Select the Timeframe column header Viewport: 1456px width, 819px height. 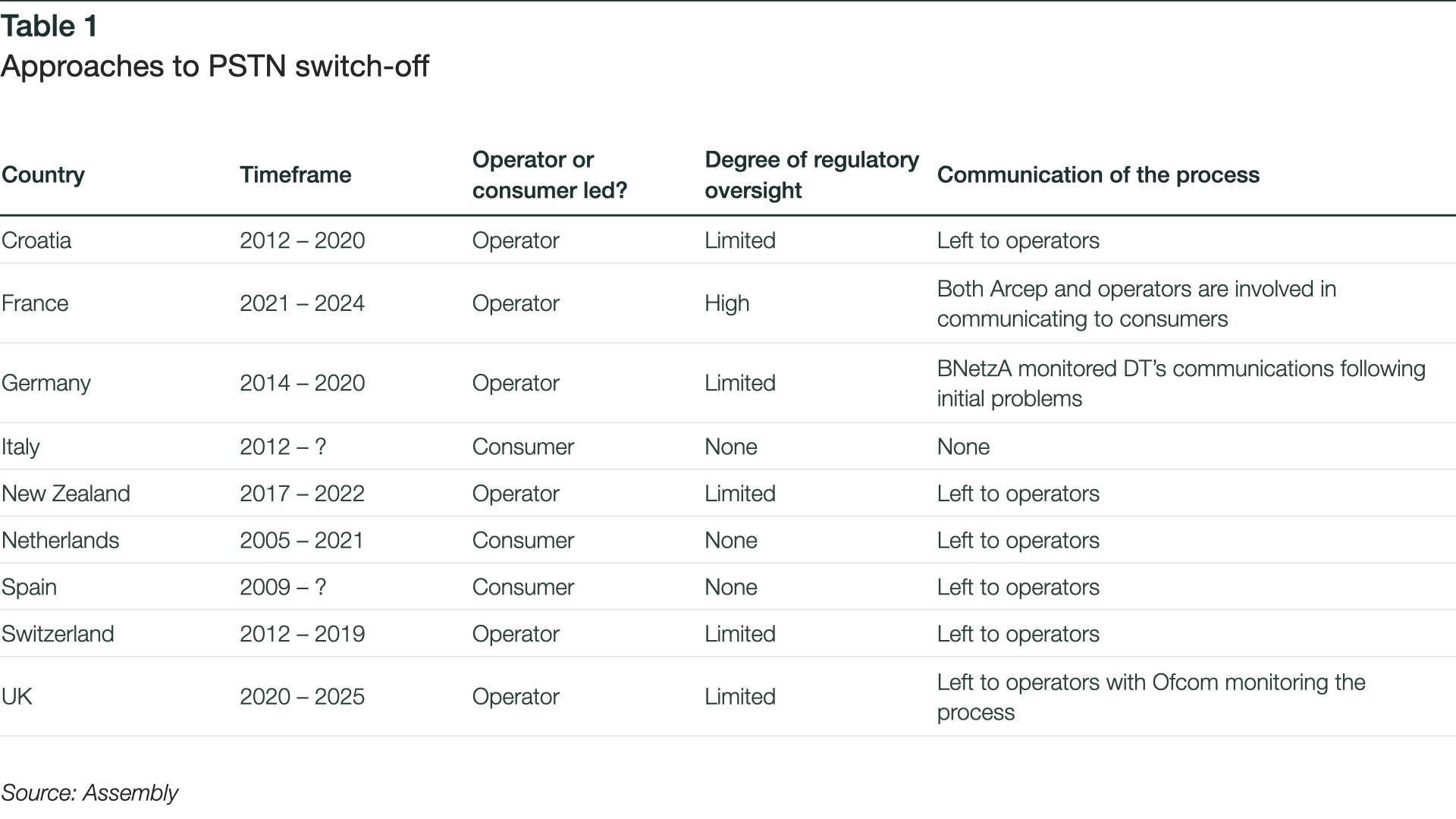pyautogui.click(x=296, y=175)
